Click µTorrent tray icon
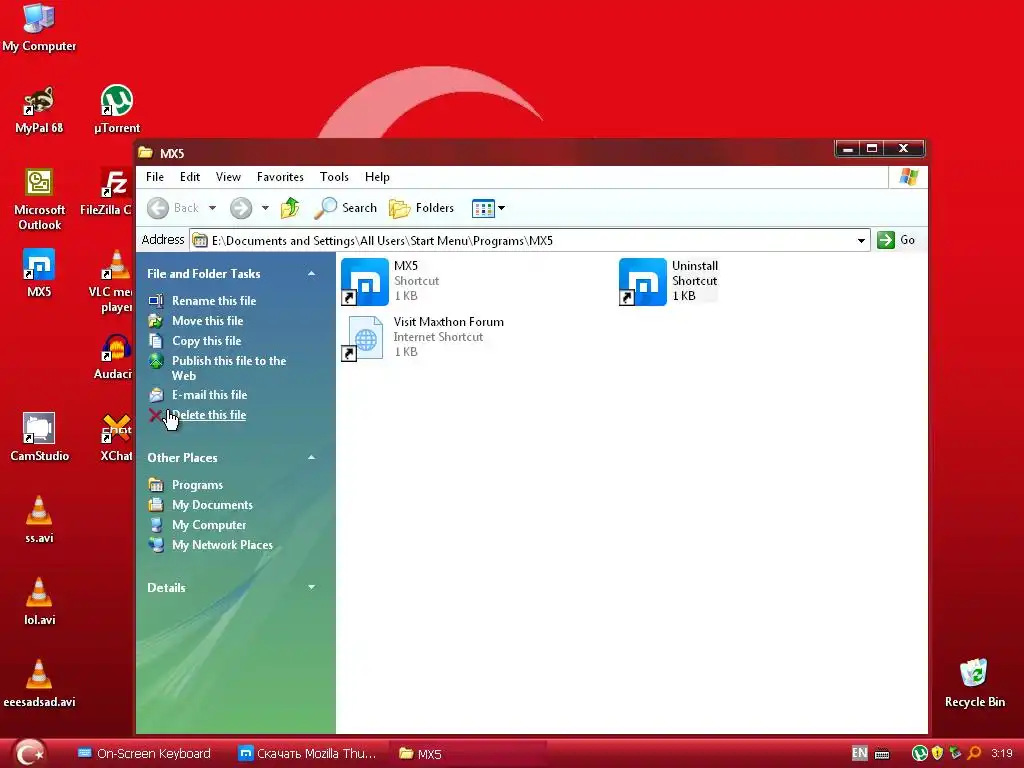This screenshot has width=1024, height=768. pyautogui.click(x=920, y=754)
